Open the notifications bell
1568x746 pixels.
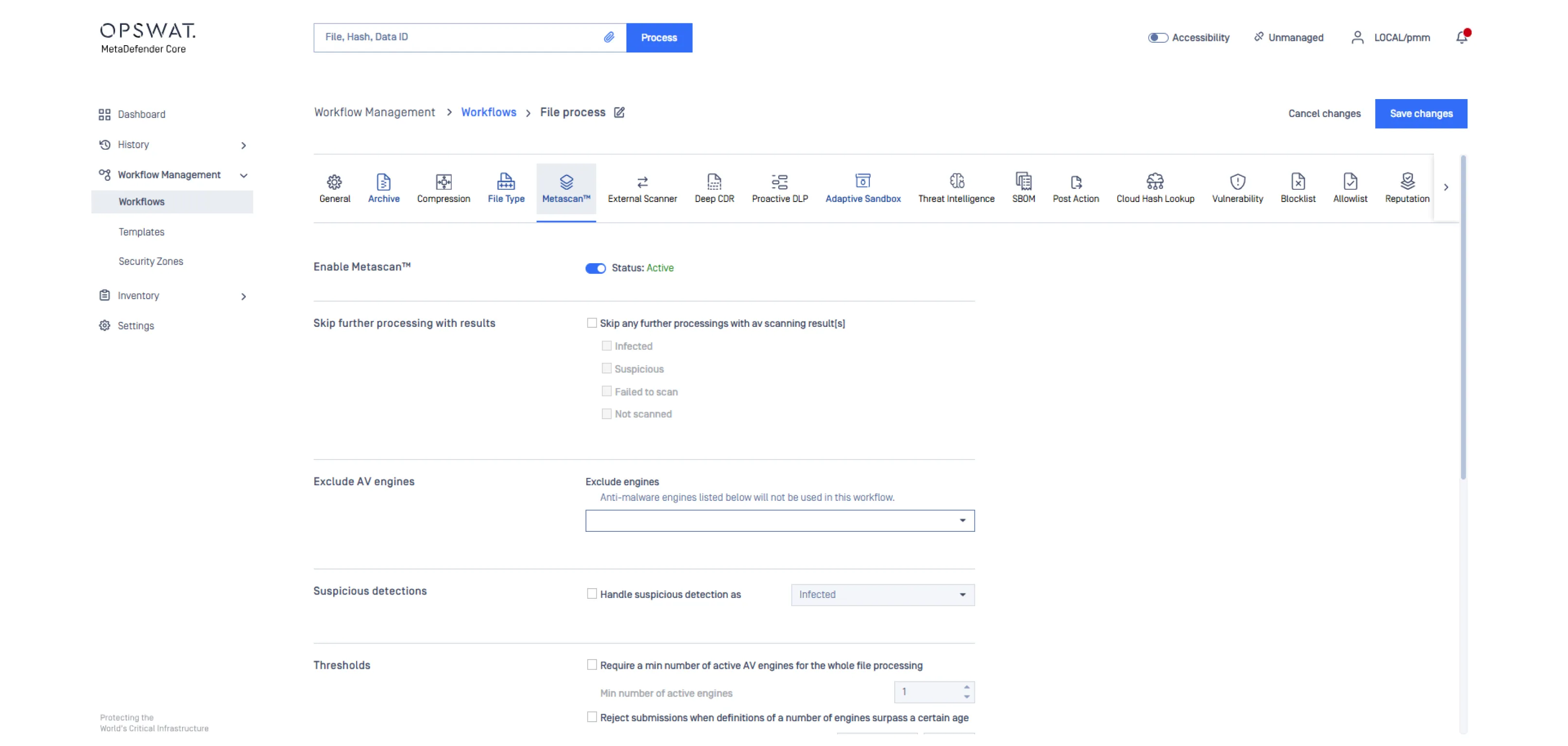tap(1462, 38)
